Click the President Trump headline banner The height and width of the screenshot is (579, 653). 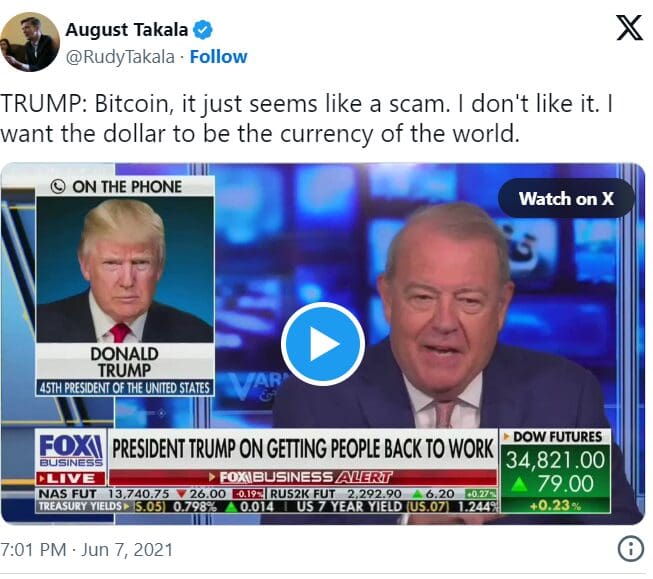tap(302, 449)
